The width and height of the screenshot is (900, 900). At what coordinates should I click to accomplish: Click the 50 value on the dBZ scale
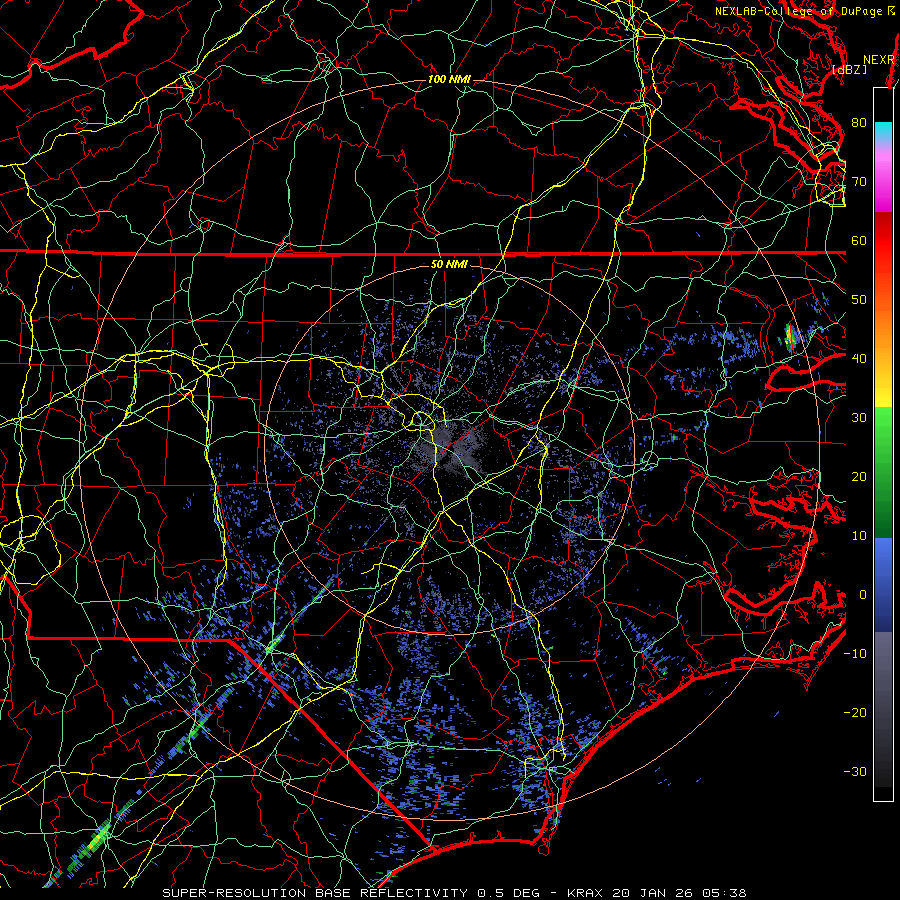tap(859, 300)
